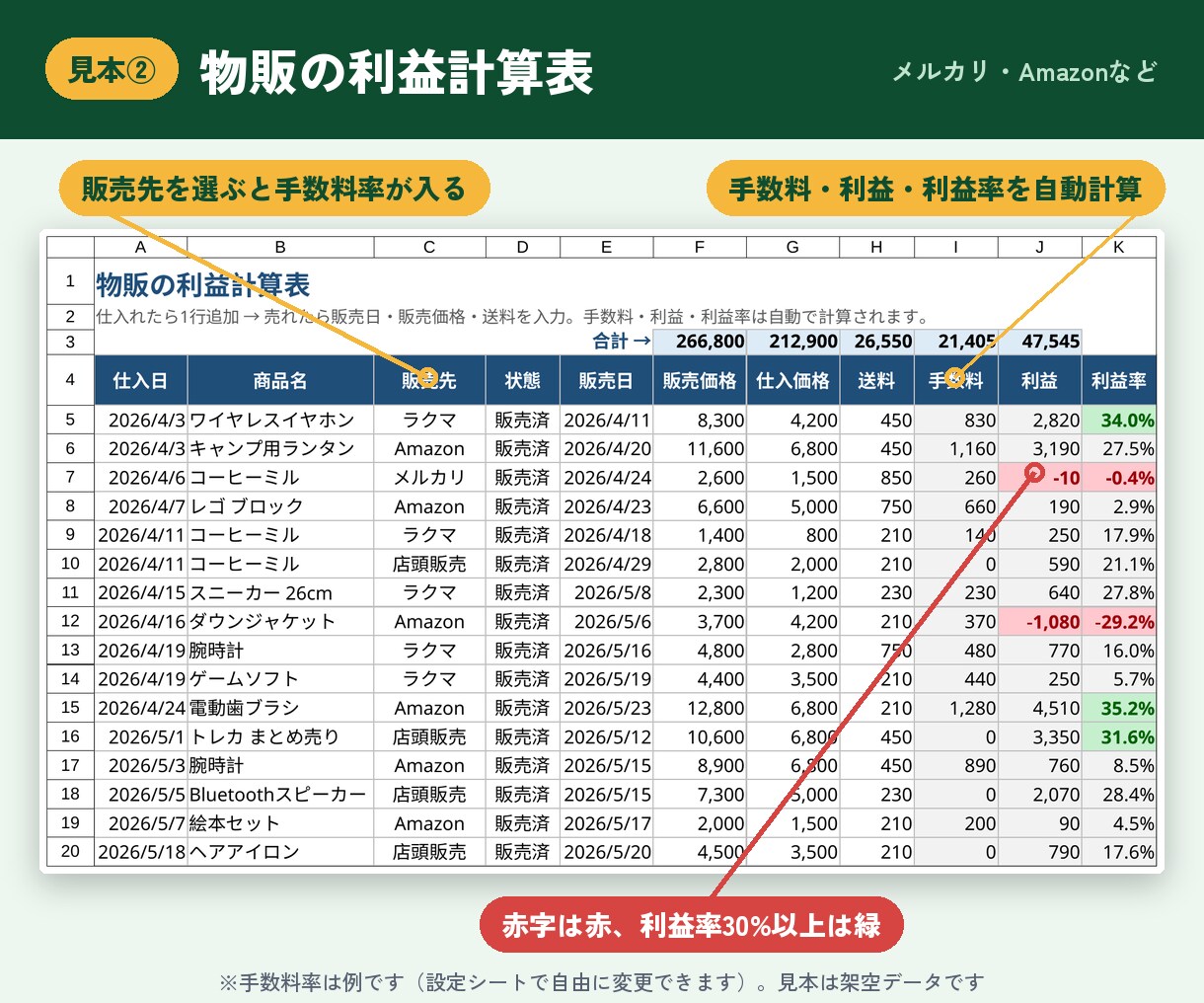Image resolution: width=1204 pixels, height=1003 pixels.
Task: Select product cell スニーカー 26cm
Action: (x=280, y=592)
